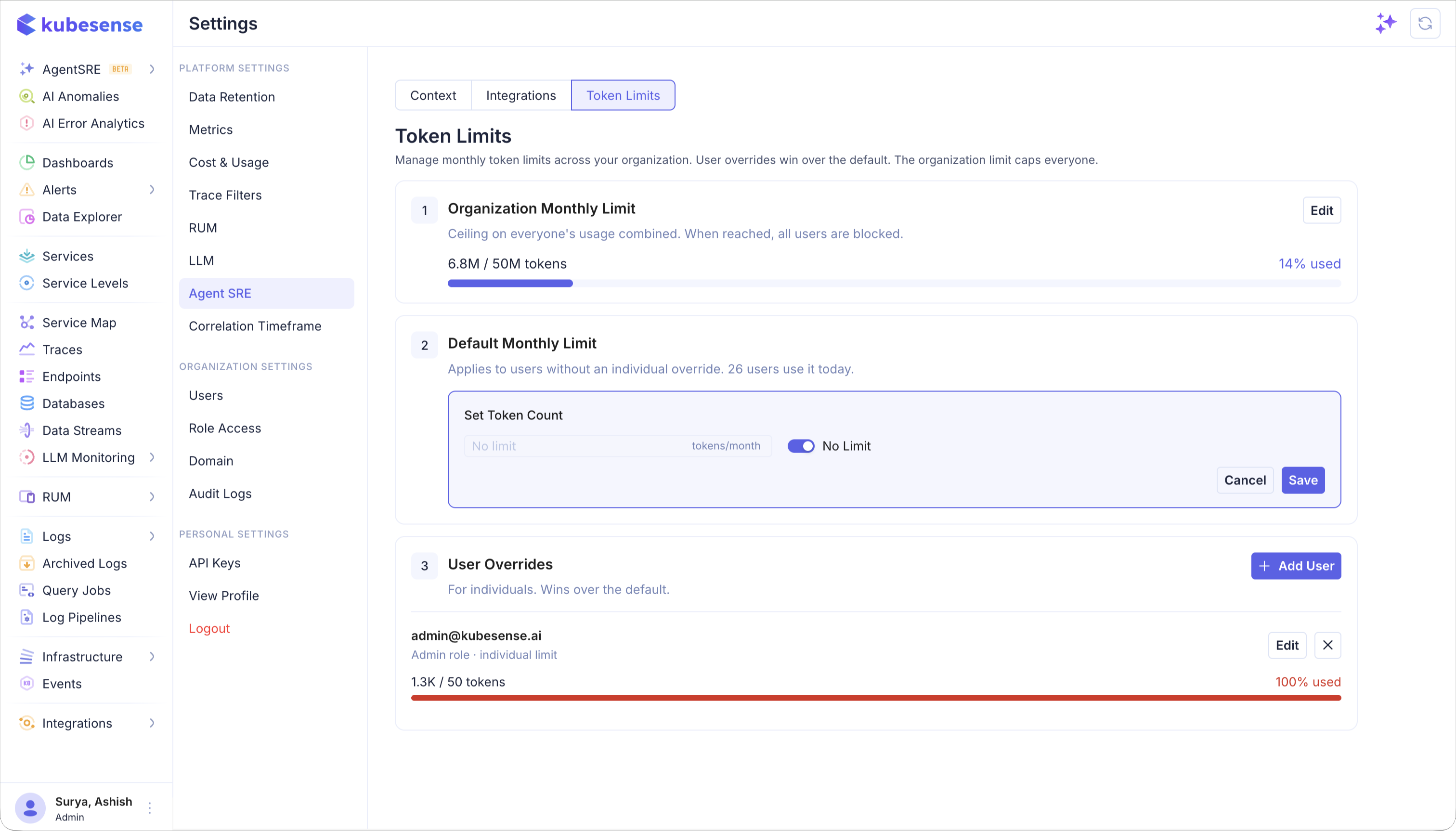Open Query Jobs sidebar icon
The image size is (1456, 831).
click(x=27, y=590)
